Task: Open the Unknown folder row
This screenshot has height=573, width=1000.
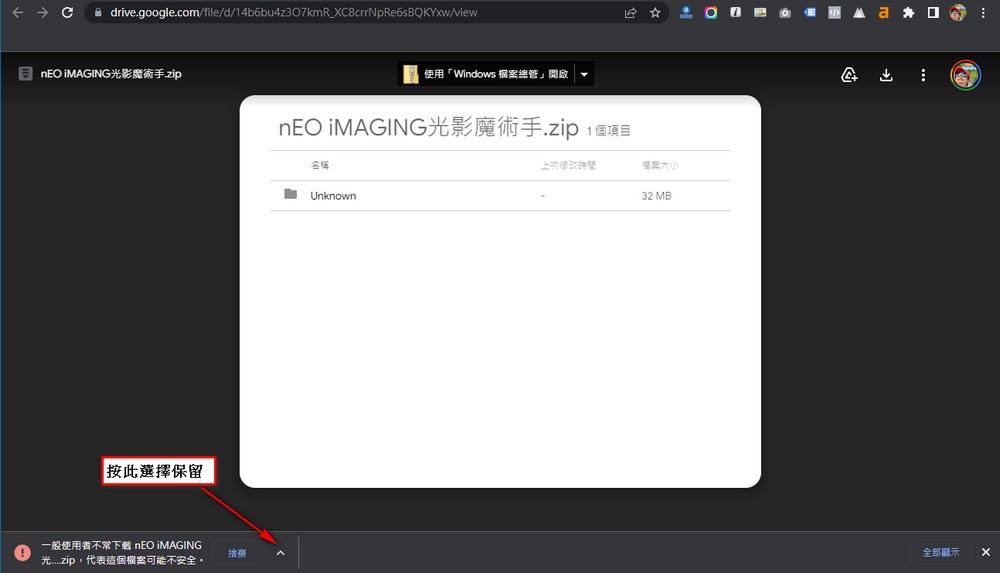Action: tap(333, 196)
